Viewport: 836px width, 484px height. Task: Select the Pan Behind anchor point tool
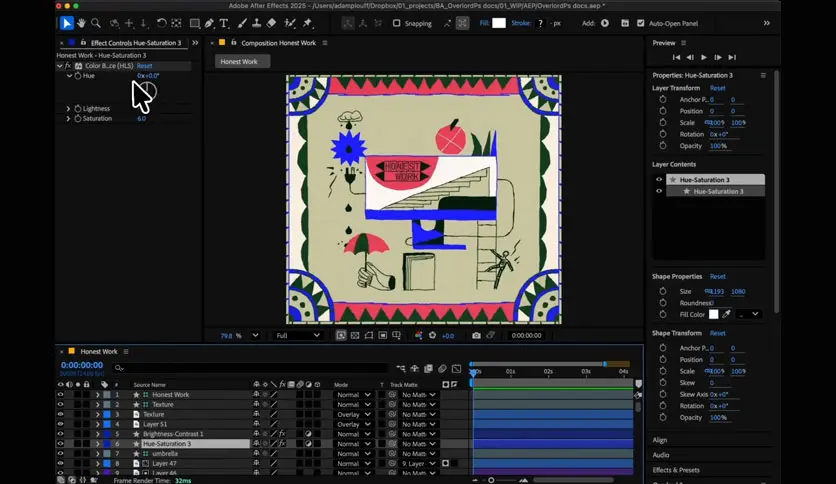click(176, 23)
